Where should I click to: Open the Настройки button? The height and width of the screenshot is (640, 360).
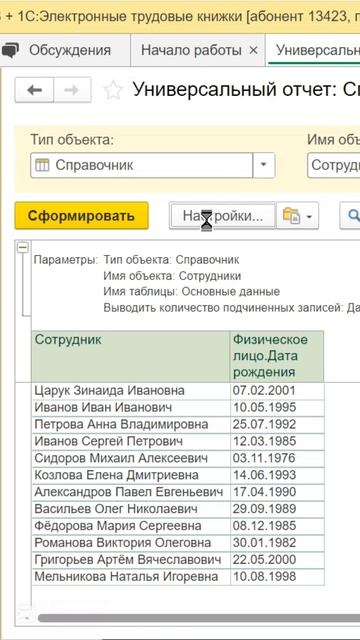pyautogui.click(x=222, y=216)
